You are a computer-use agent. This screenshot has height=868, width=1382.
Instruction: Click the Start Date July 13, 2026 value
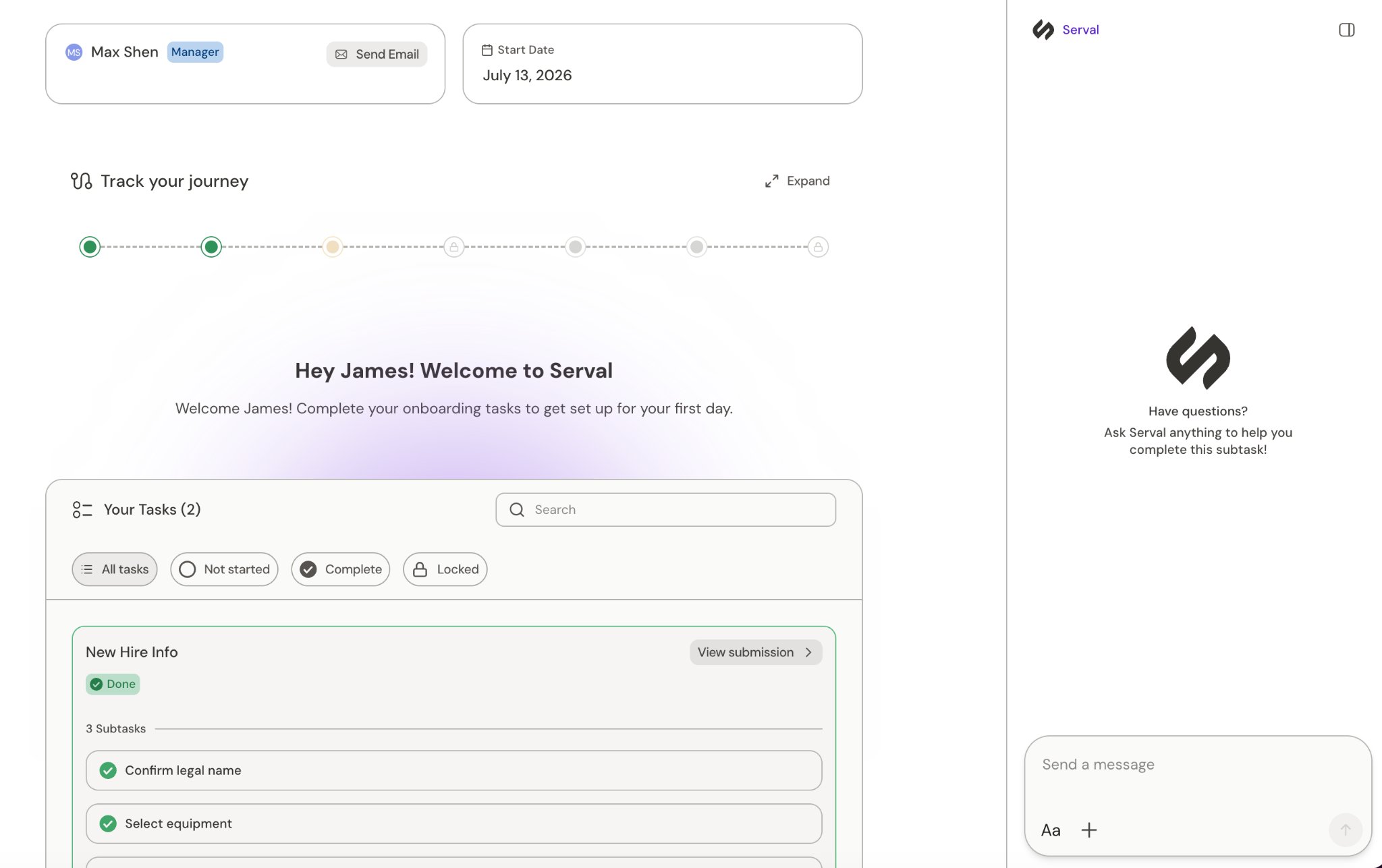click(x=527, y=76)
